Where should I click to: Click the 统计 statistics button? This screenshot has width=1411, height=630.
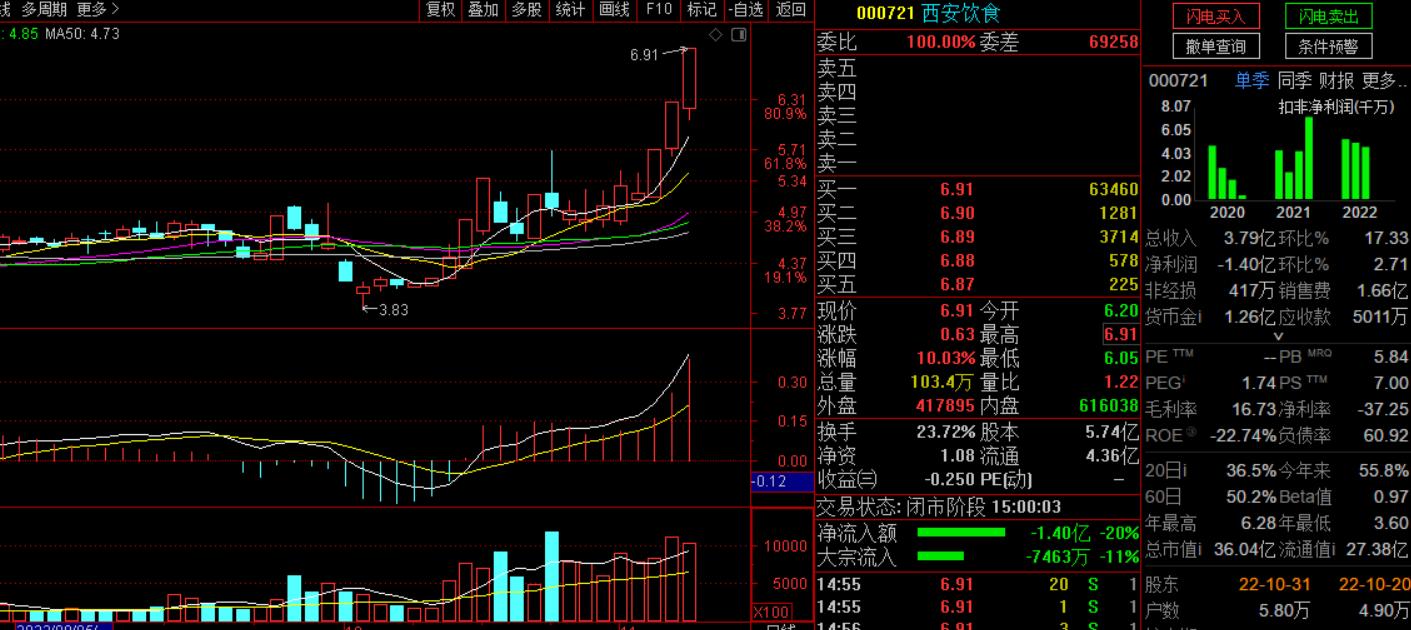pos(570,10)
